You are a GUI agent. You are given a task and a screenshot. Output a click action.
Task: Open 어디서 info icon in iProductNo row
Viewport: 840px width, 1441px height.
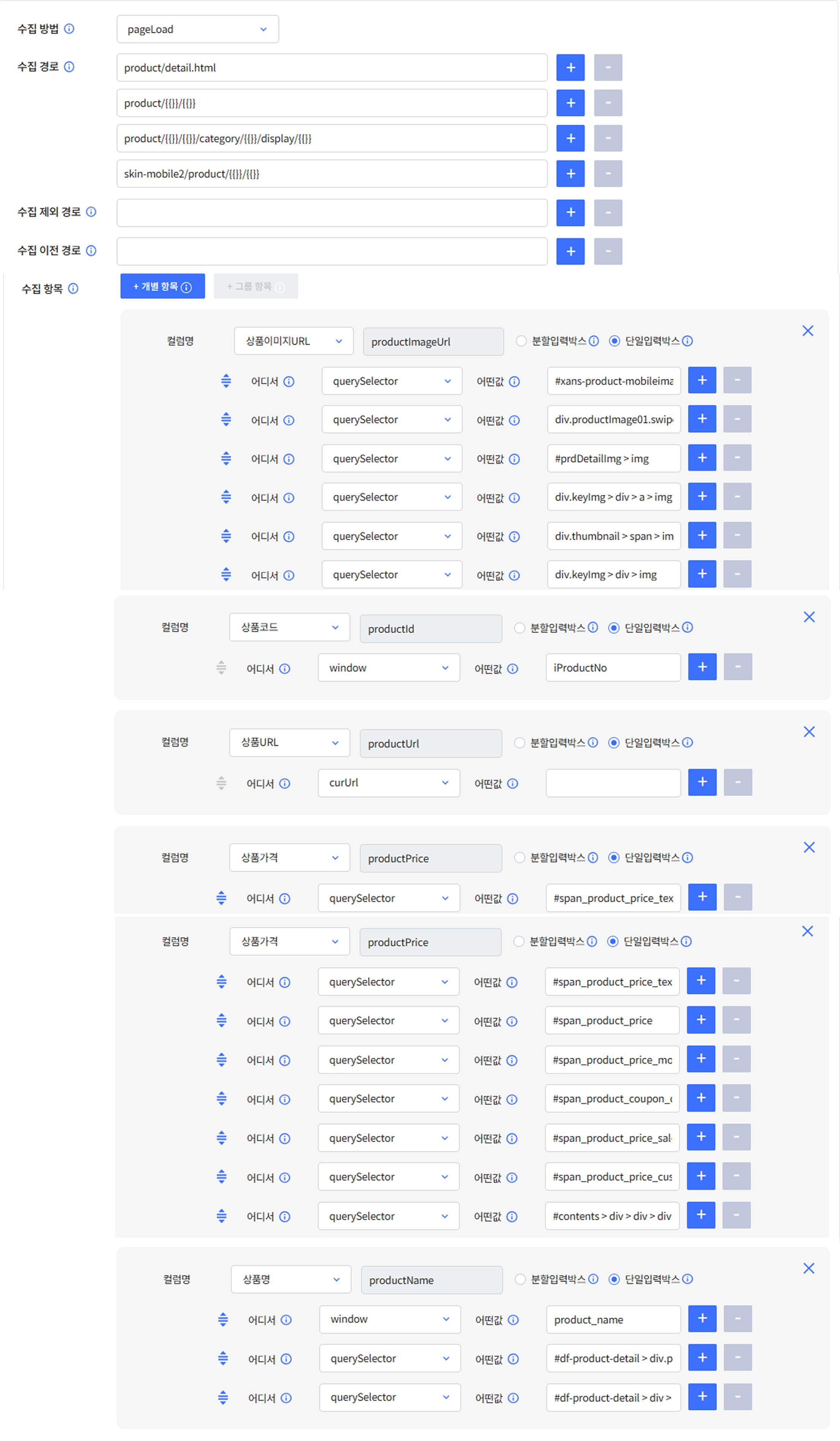click(x=284, y=668)
